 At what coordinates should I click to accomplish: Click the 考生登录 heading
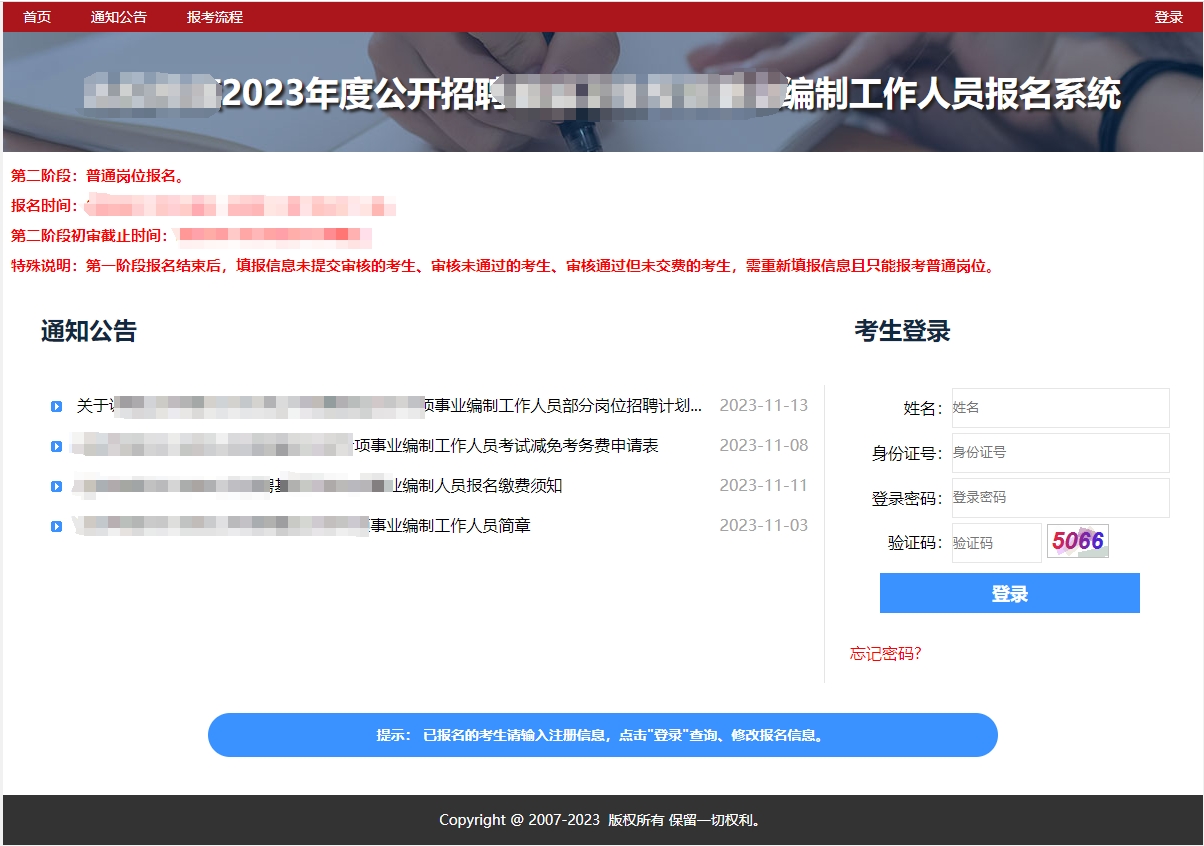click(903, 331)
